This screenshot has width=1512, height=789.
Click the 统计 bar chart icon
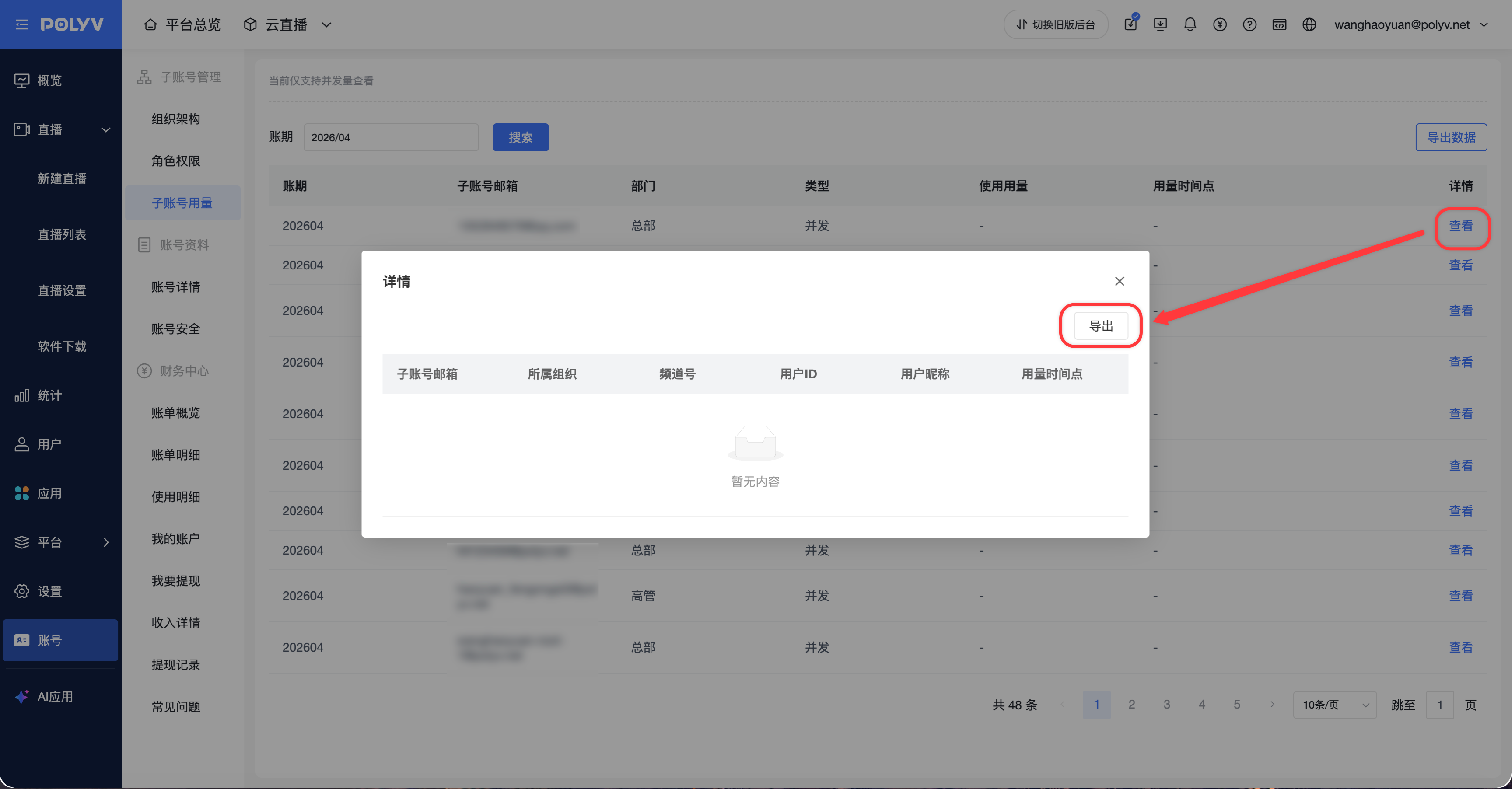tap(22, 396)
